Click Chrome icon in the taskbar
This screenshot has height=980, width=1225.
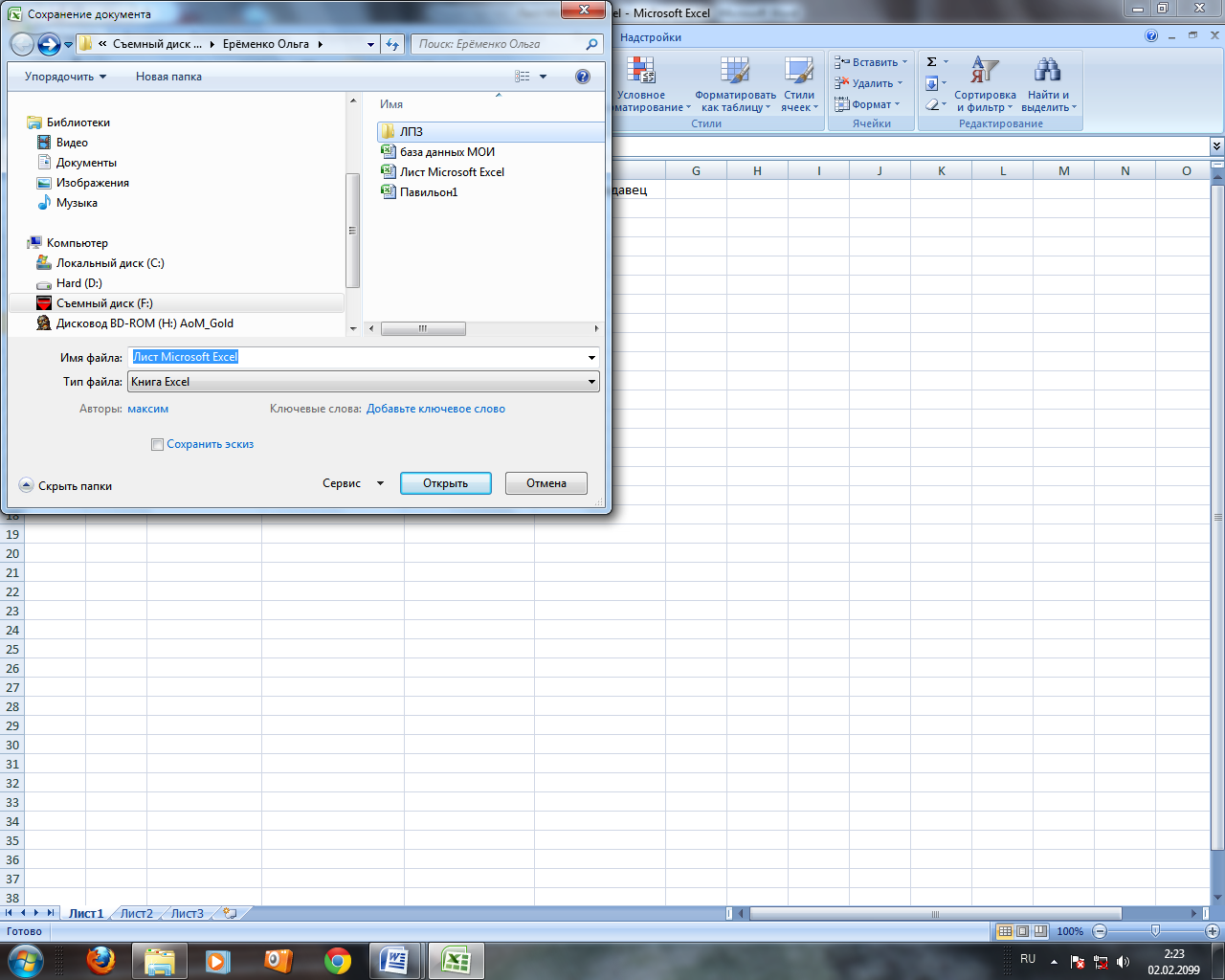point(338,961)
